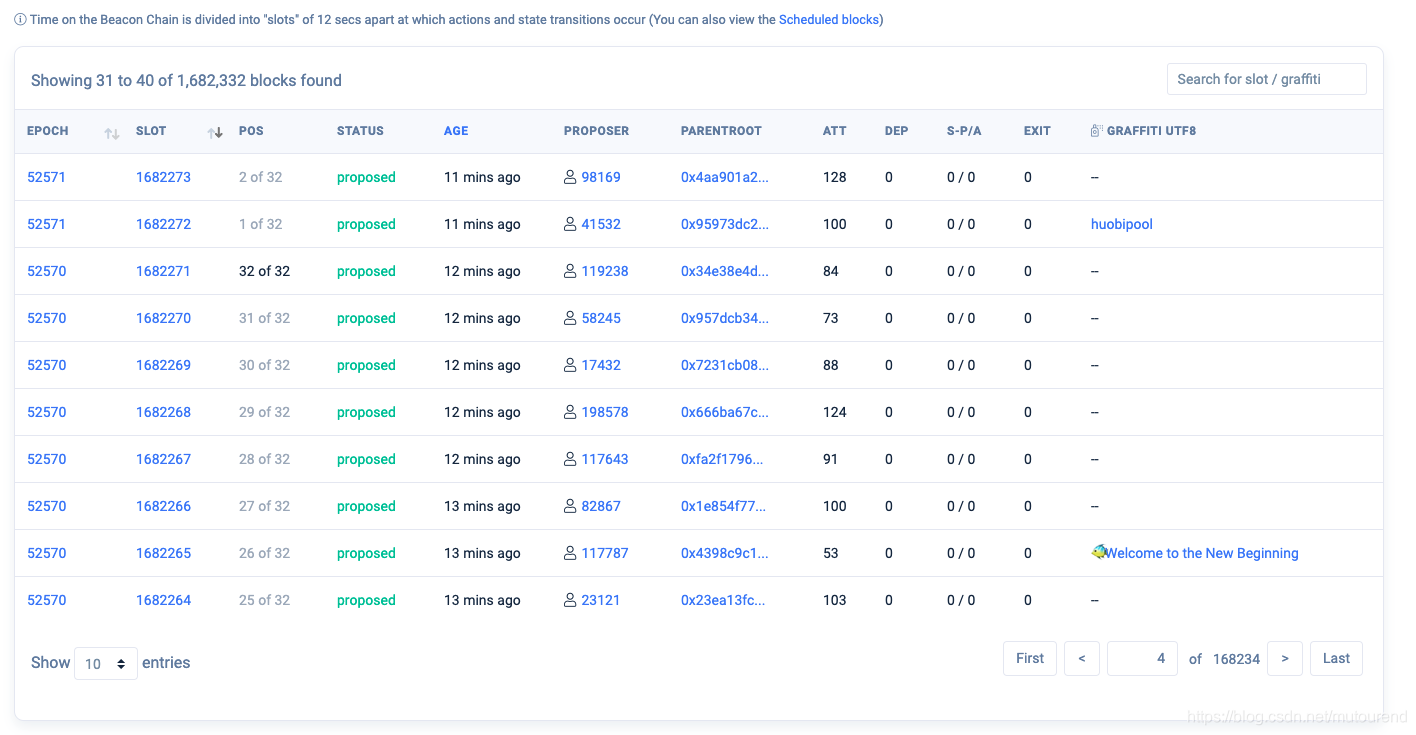Click the Status column header
The height and width of the screenshot is (735, 1416).
(x=360, y=131)
